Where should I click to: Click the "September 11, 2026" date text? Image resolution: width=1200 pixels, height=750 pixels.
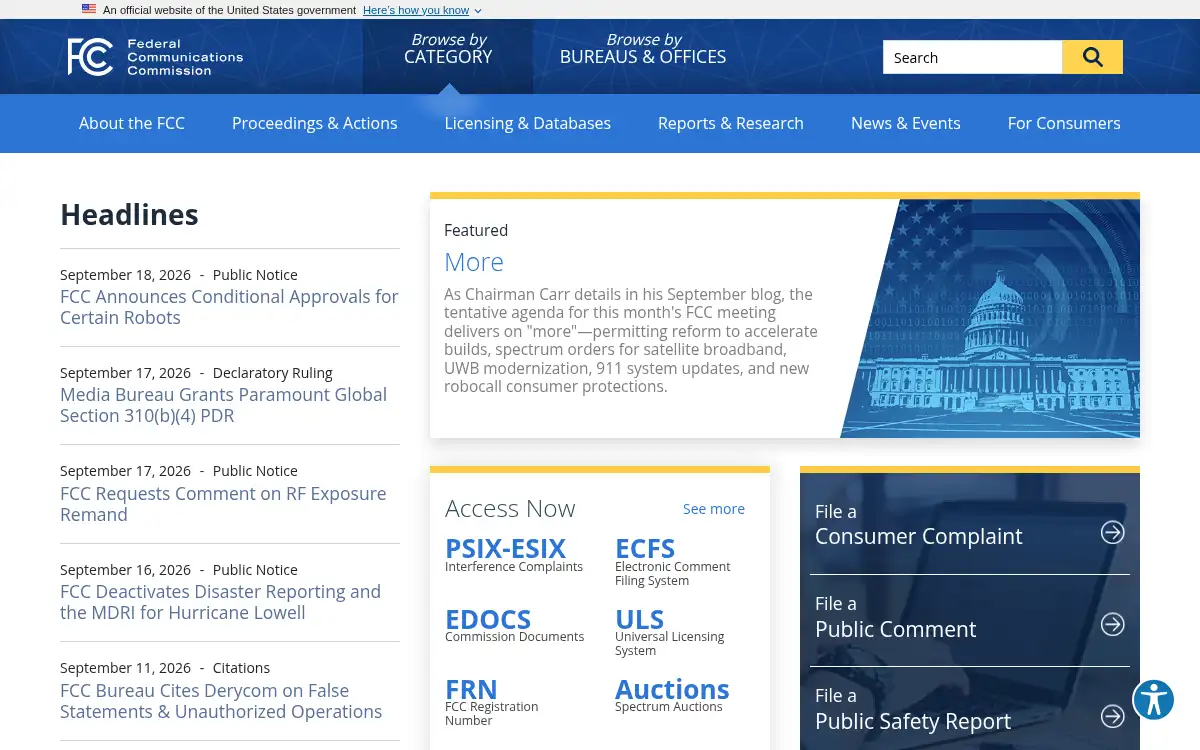(x=125, y=668)
